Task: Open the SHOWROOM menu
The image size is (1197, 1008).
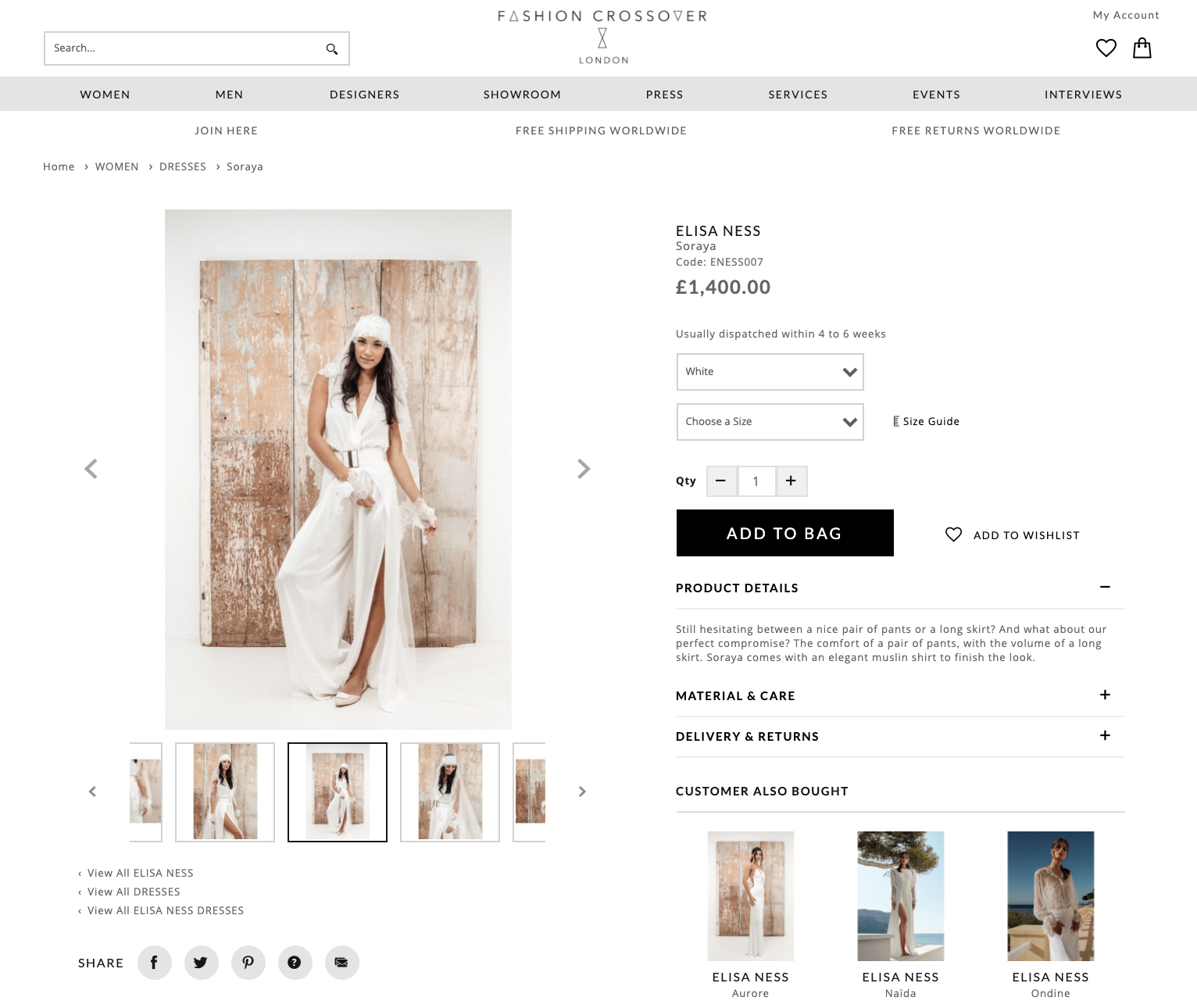Action: [x=523, y=95]
